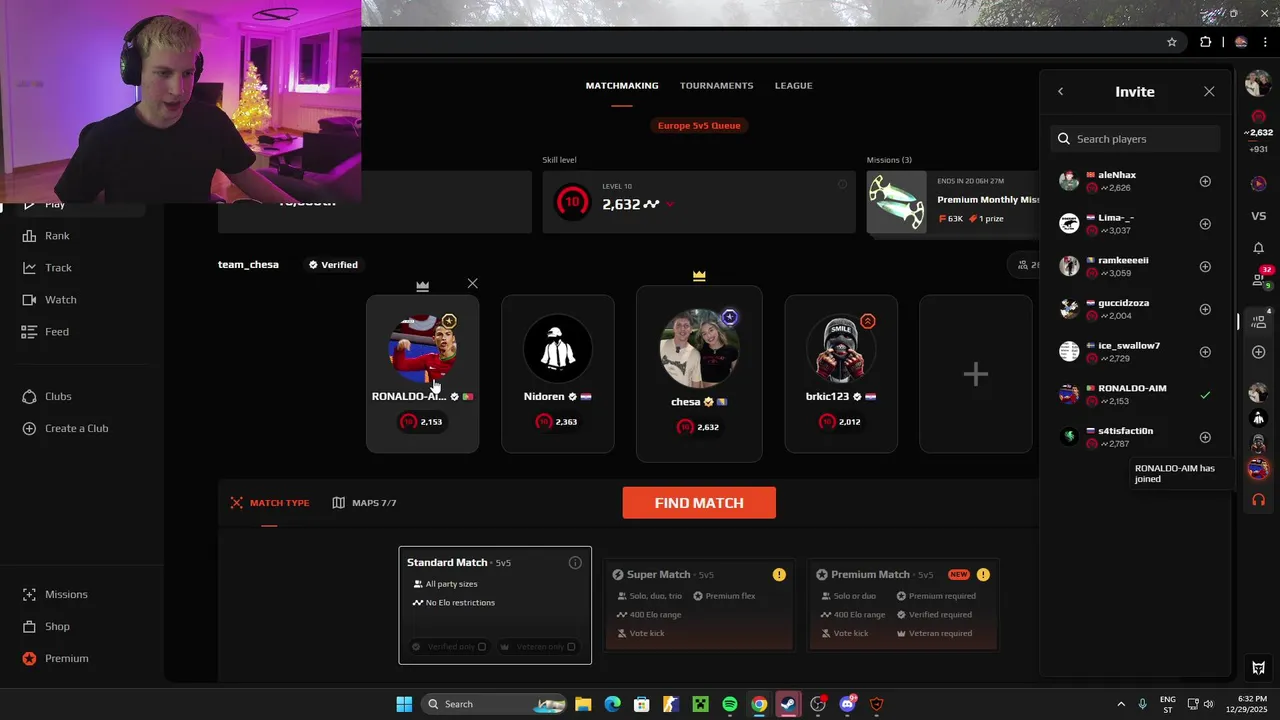Click the orange headset icon in sidebar
1280x720 pixels.
pyautogui.click(x=1259, y=500)
